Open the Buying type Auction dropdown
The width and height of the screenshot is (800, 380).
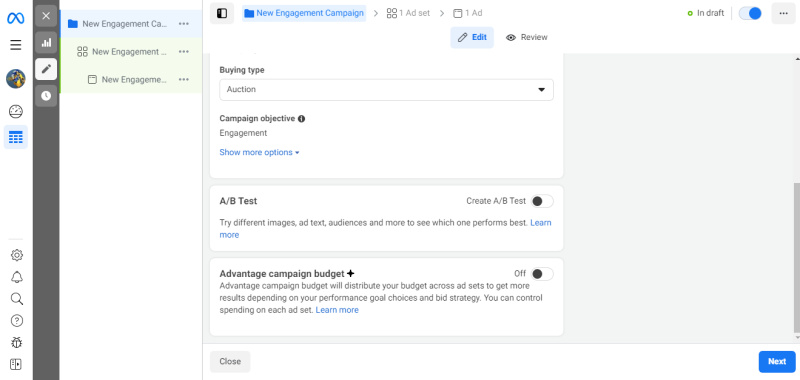(x=386, y=89)
